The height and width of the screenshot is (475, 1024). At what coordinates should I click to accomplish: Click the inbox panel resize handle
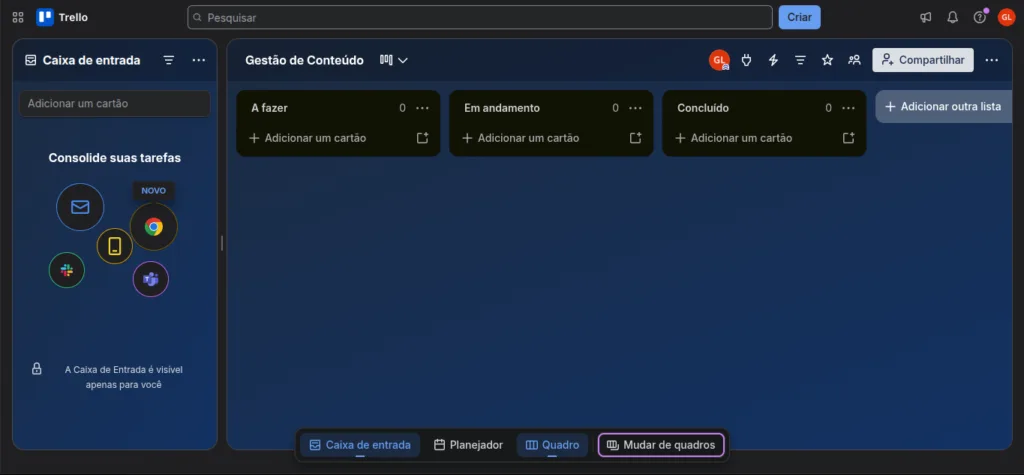click(x=222, y=243)
